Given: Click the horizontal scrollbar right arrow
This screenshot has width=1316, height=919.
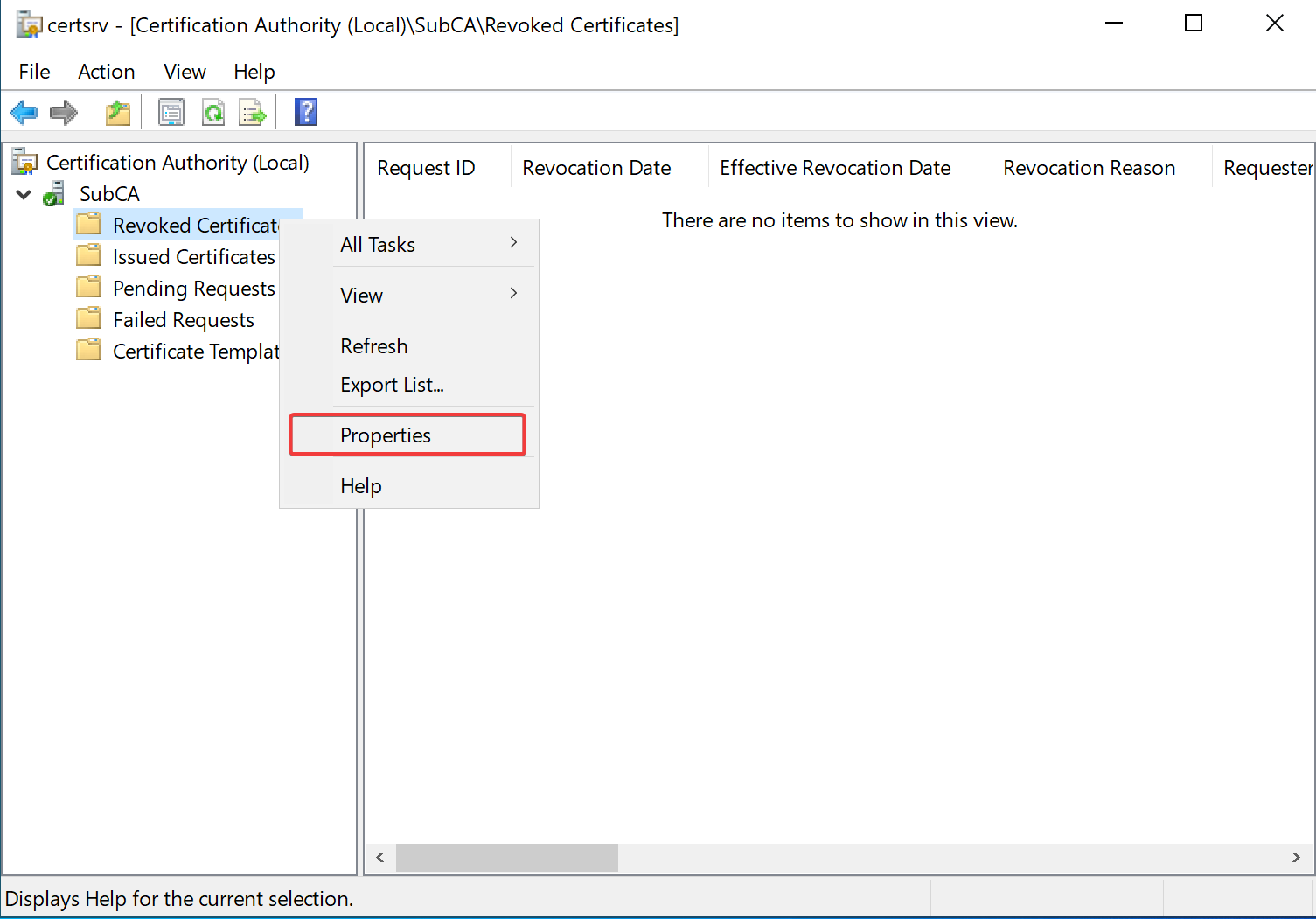Looking at the screenshot, I should 1295,858.
